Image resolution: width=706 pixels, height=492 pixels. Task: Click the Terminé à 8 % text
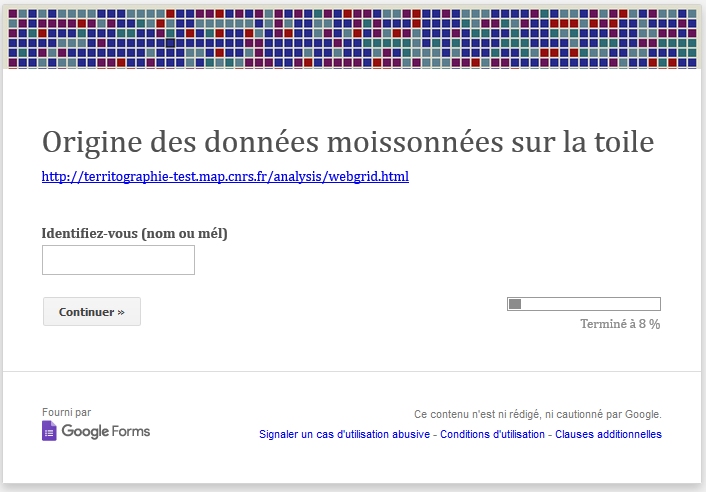point(620,324)
